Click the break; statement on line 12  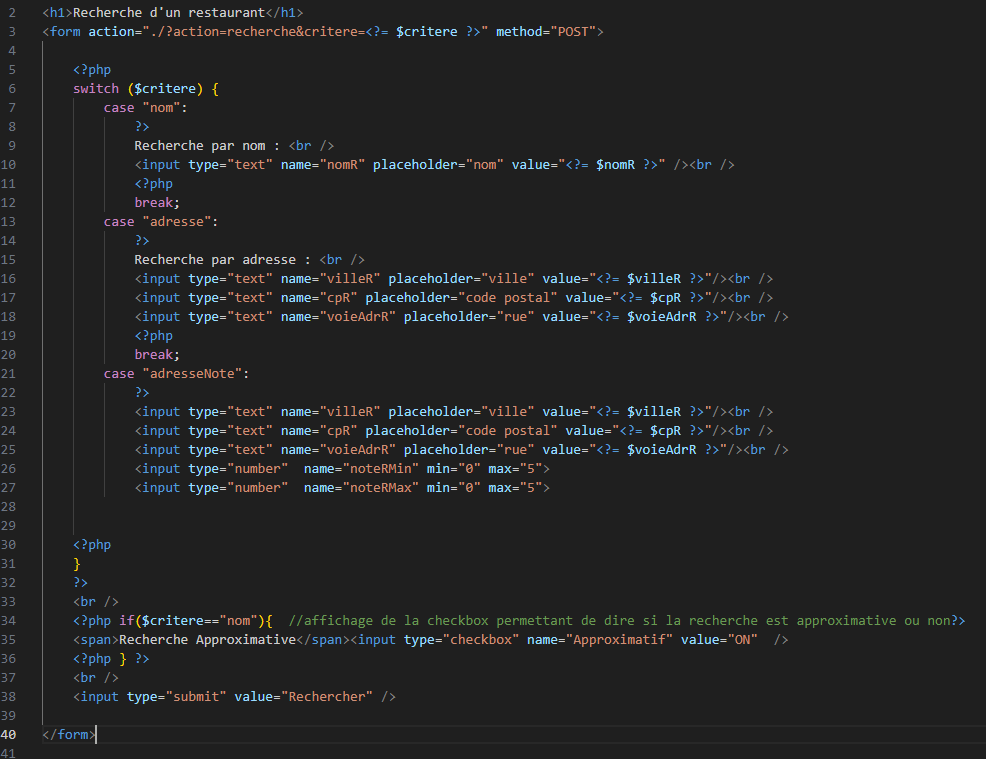pos(157,202)
